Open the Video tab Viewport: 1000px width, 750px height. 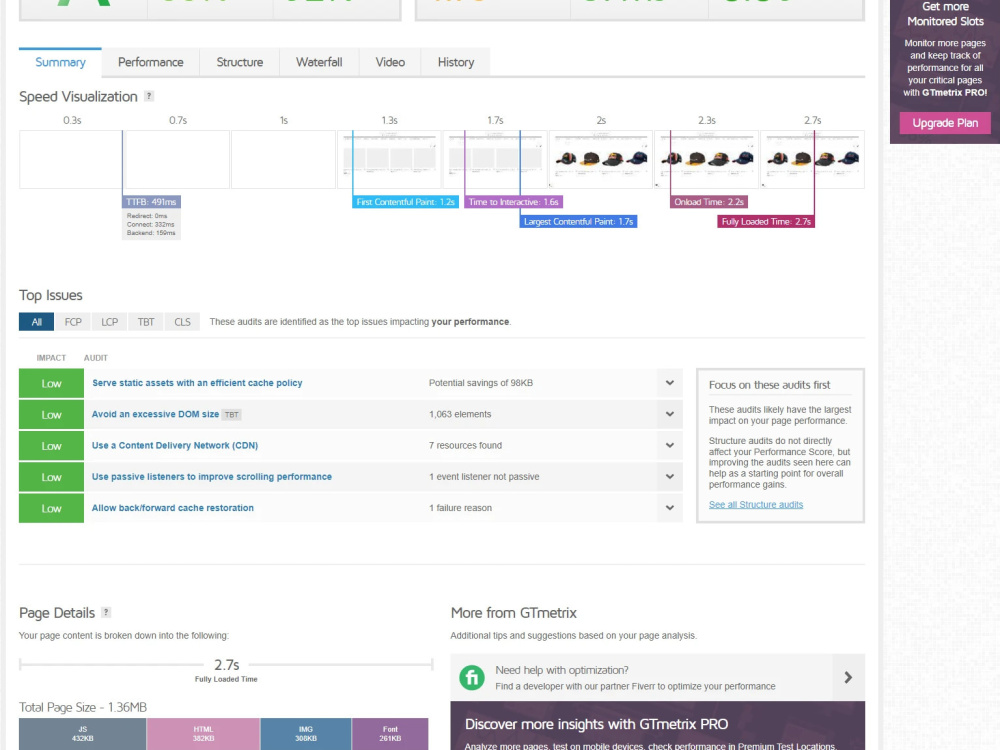click(x=390, y=62)
